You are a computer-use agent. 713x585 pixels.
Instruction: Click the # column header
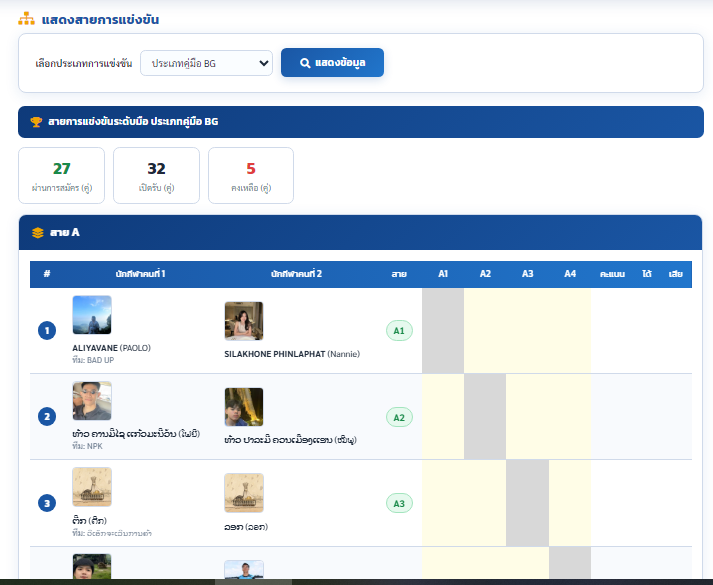tap(47, 274)
